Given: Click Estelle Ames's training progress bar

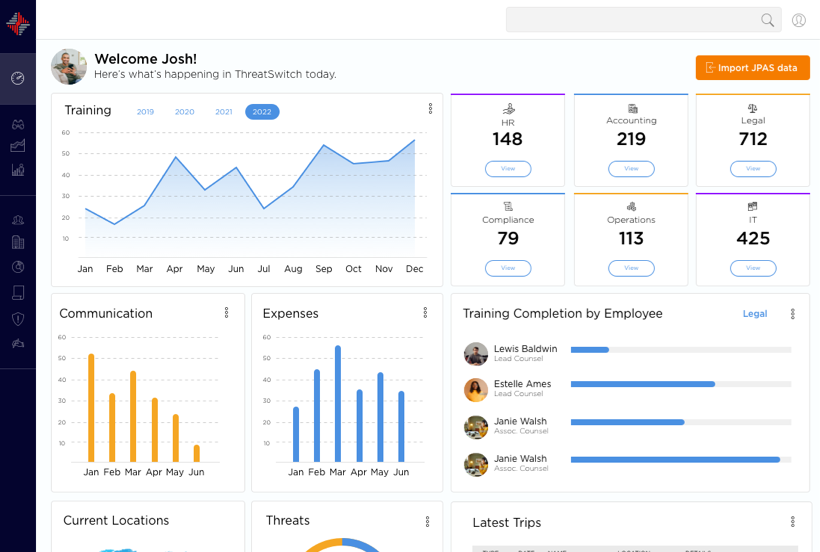Looking at the screenshot, I should 680,384.
